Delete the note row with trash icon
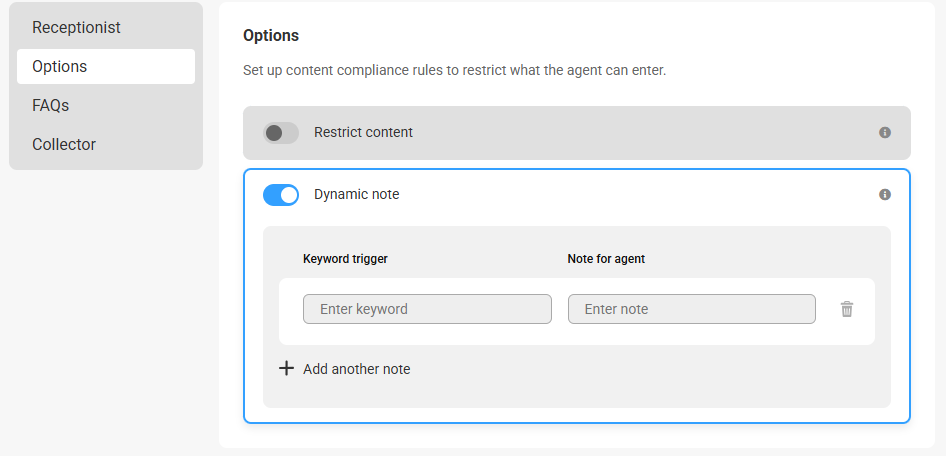Viewport: 946px width, 456px height. 847,309
